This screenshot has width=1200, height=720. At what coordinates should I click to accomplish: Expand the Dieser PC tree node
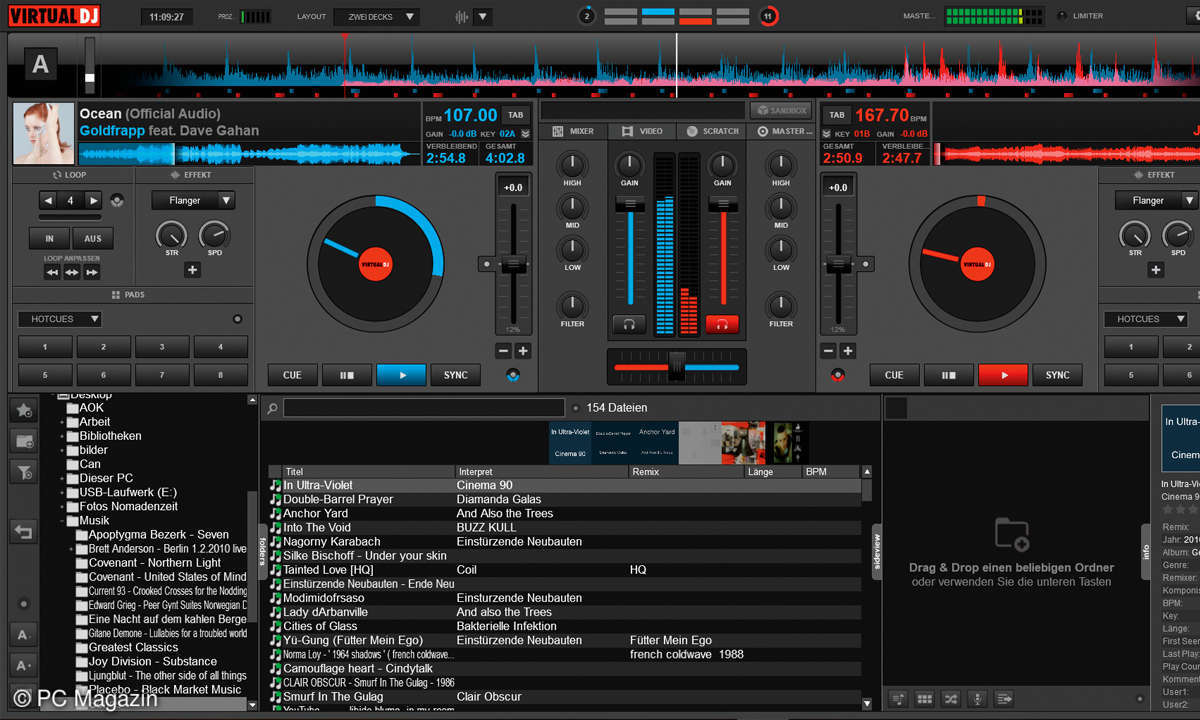point(62,479)
